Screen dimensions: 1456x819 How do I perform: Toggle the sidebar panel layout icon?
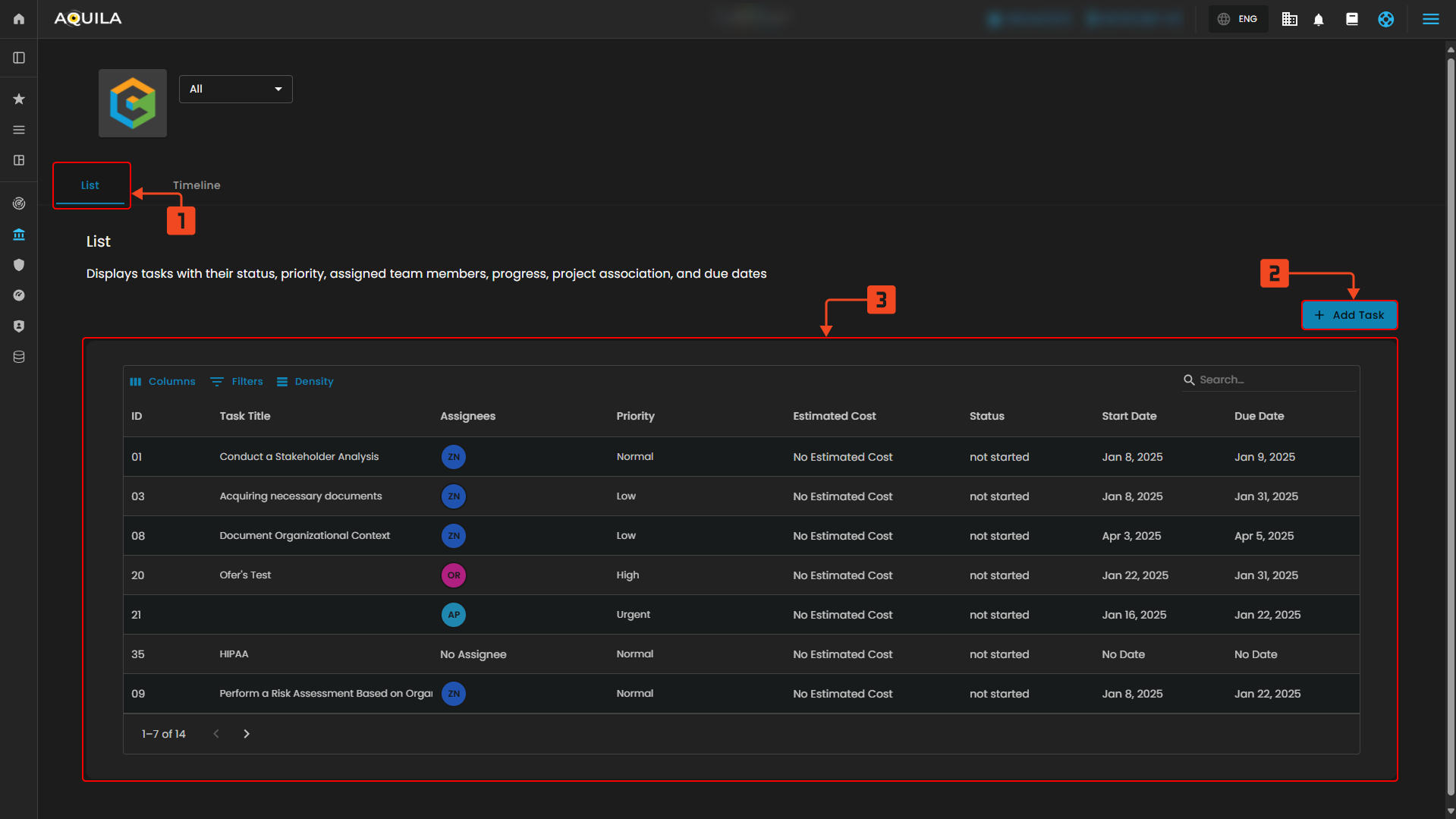click(19, 58)
